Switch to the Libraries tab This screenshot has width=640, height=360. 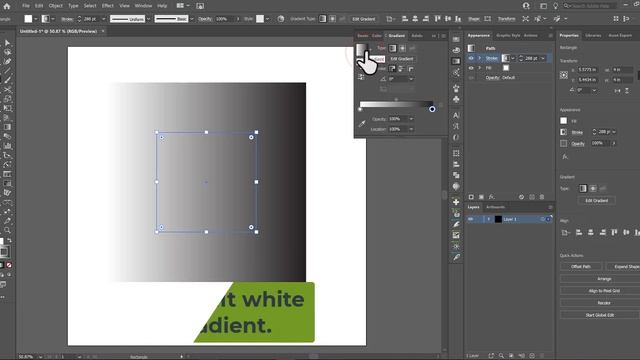tap(593, 36)
